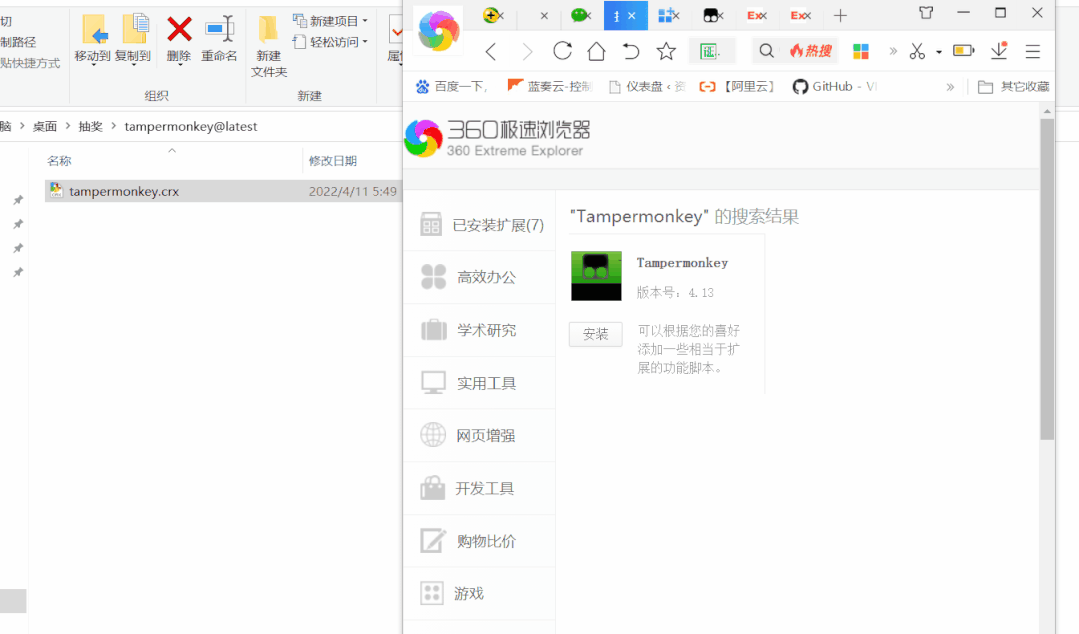Click the scissors screenshot tool
This screenshot has width=1079, height=634.
917,51
